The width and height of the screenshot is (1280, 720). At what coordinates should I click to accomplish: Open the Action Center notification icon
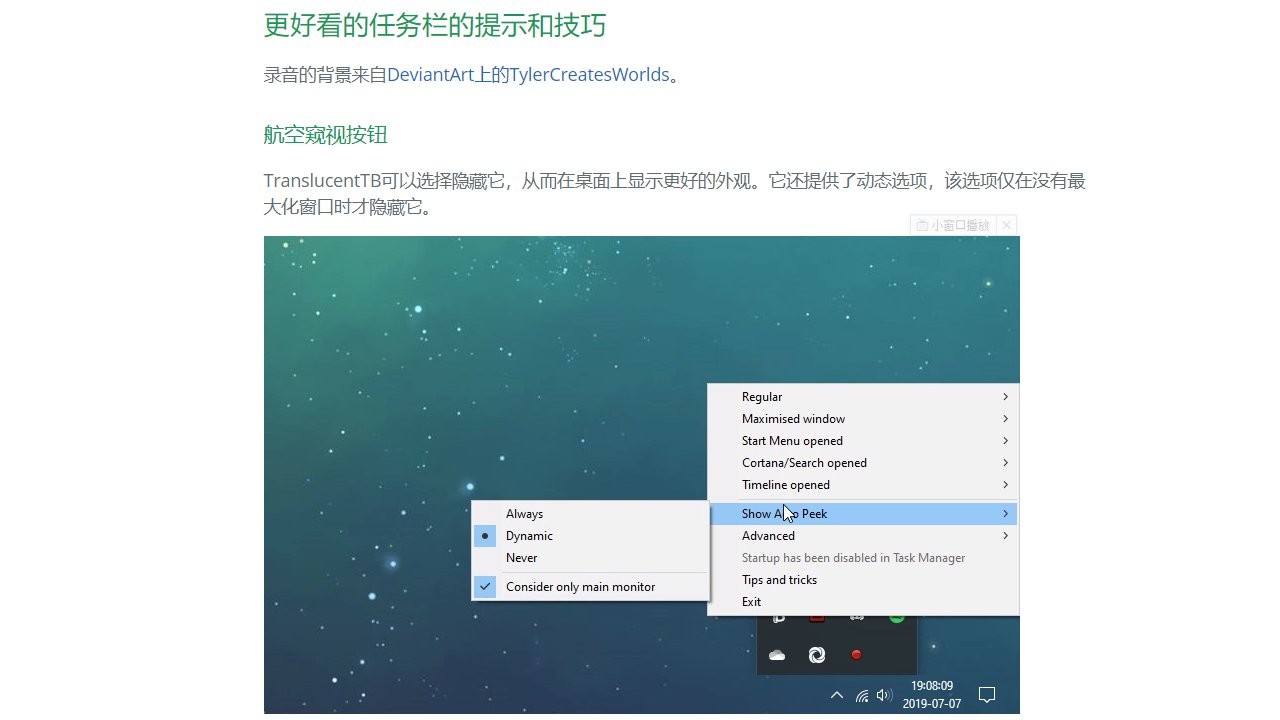[987, 695]
